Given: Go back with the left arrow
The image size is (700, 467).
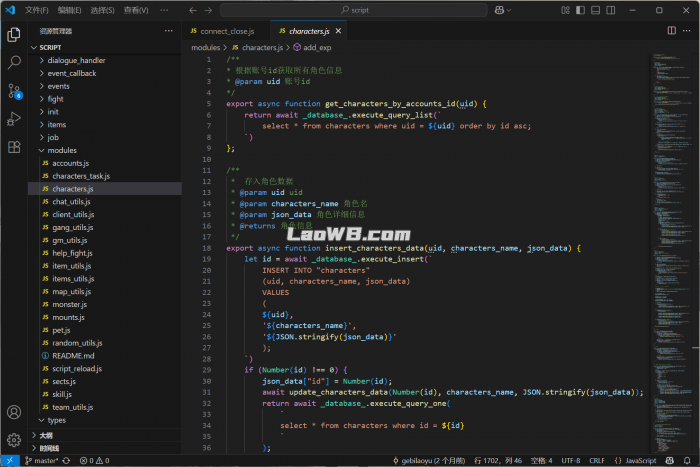Looking at the screenshot, I should tap(193, 10).
